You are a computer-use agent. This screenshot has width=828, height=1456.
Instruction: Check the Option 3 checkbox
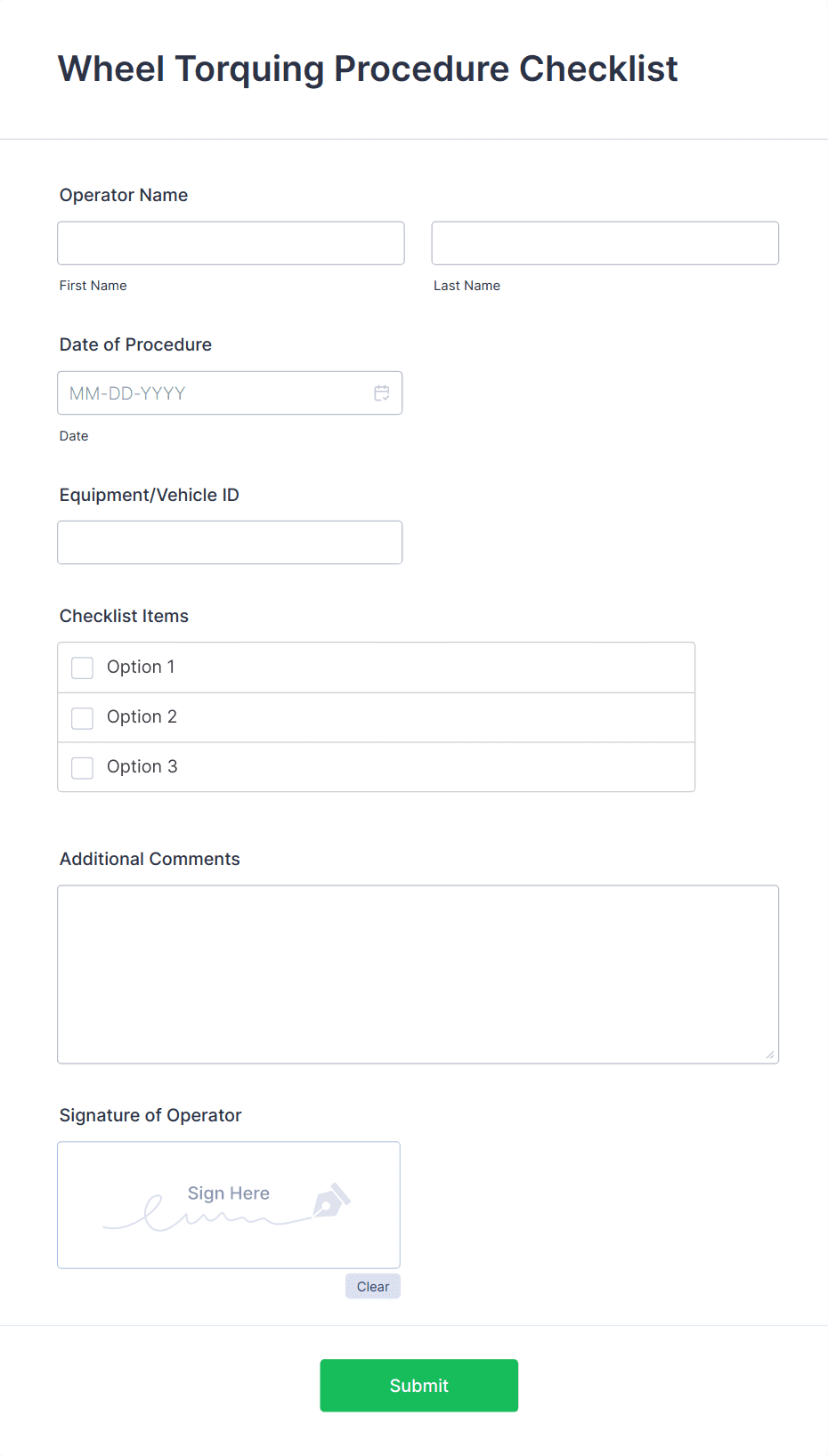[82, 767]
